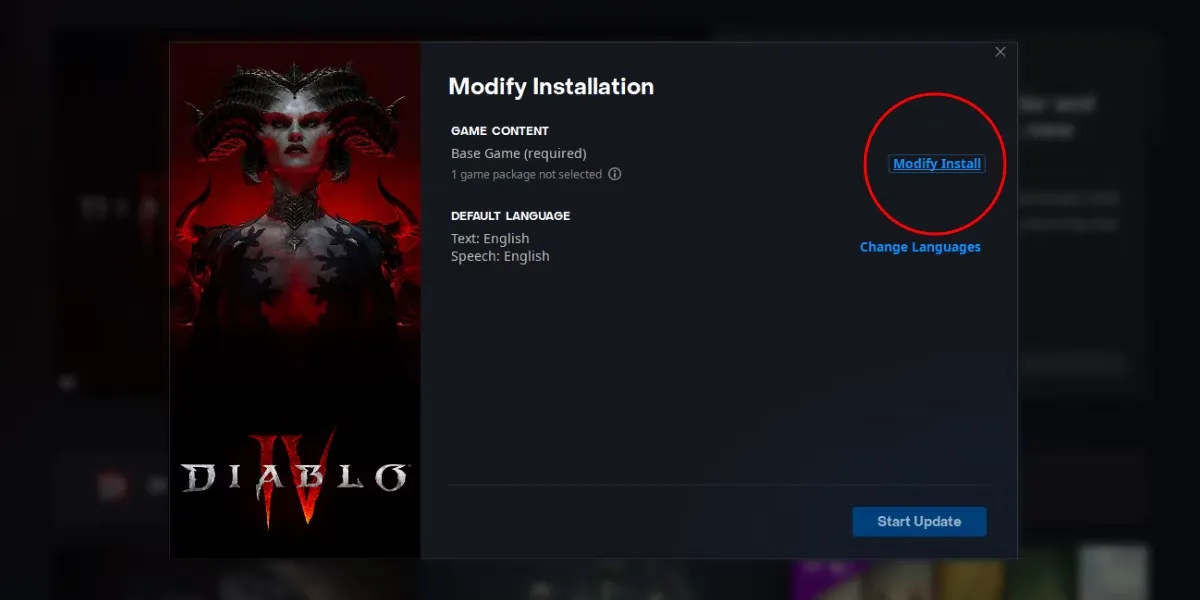Click the Diablo IV logo on cover art

click(294, 479)
